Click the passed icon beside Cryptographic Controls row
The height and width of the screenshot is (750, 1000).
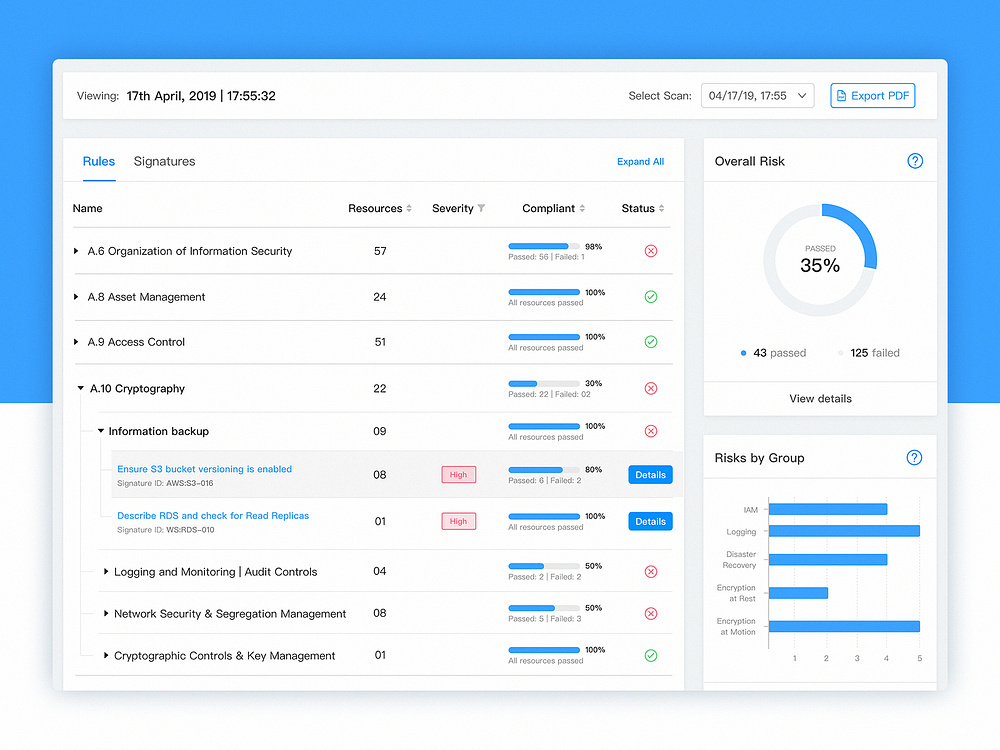tap(651, 655)
